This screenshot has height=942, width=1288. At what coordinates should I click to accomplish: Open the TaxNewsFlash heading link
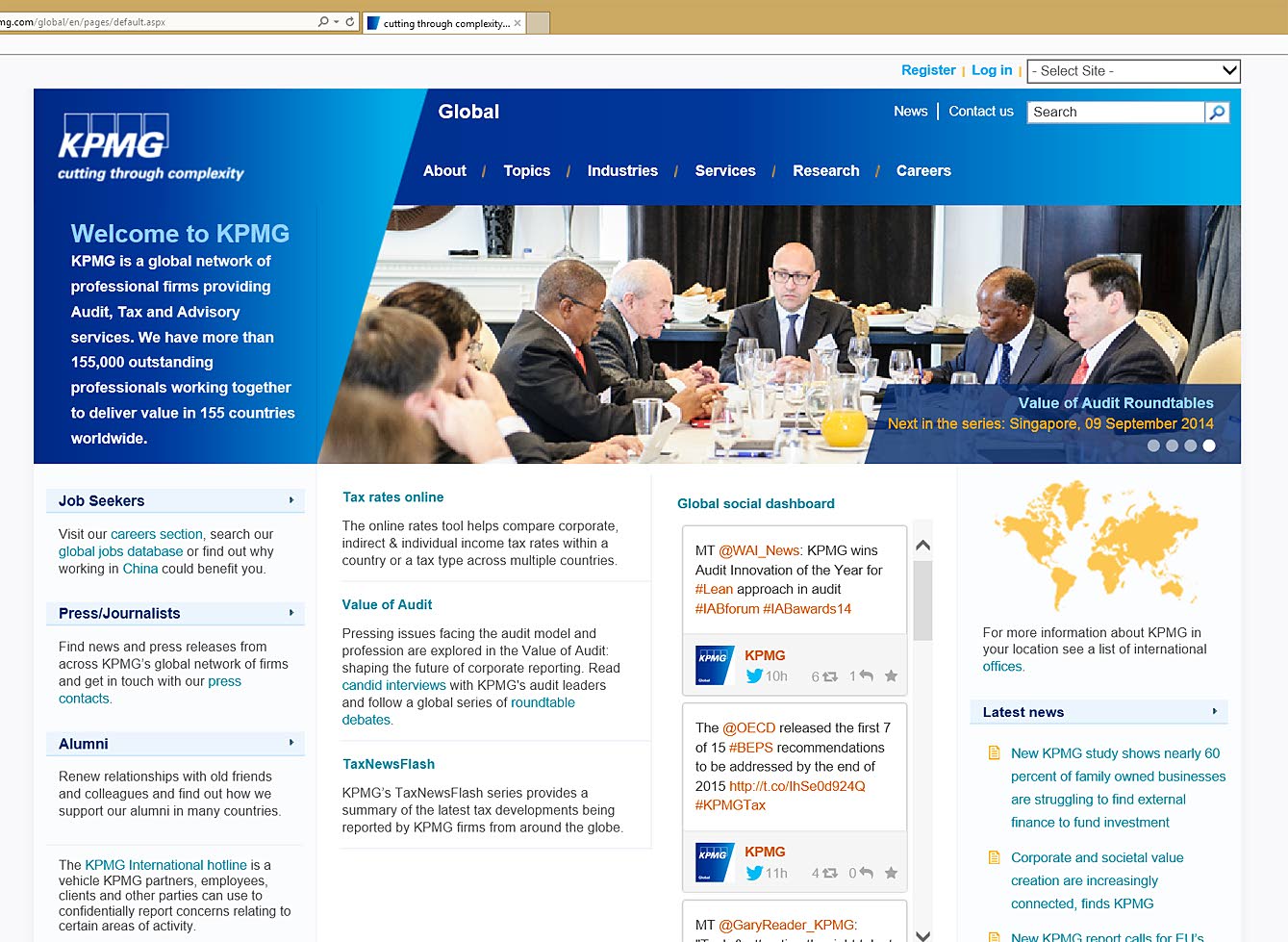(389, 764)
